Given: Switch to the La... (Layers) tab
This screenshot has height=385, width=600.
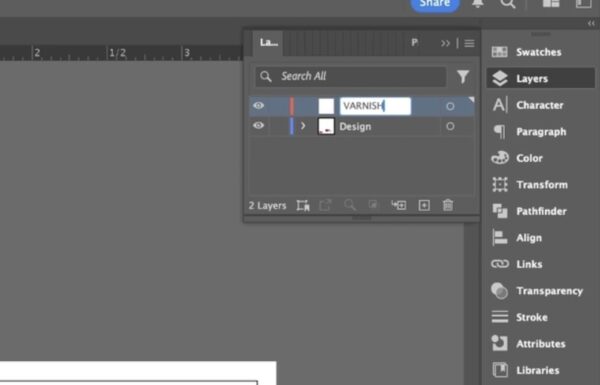Looking at the screenshot, I should [269, 42].
